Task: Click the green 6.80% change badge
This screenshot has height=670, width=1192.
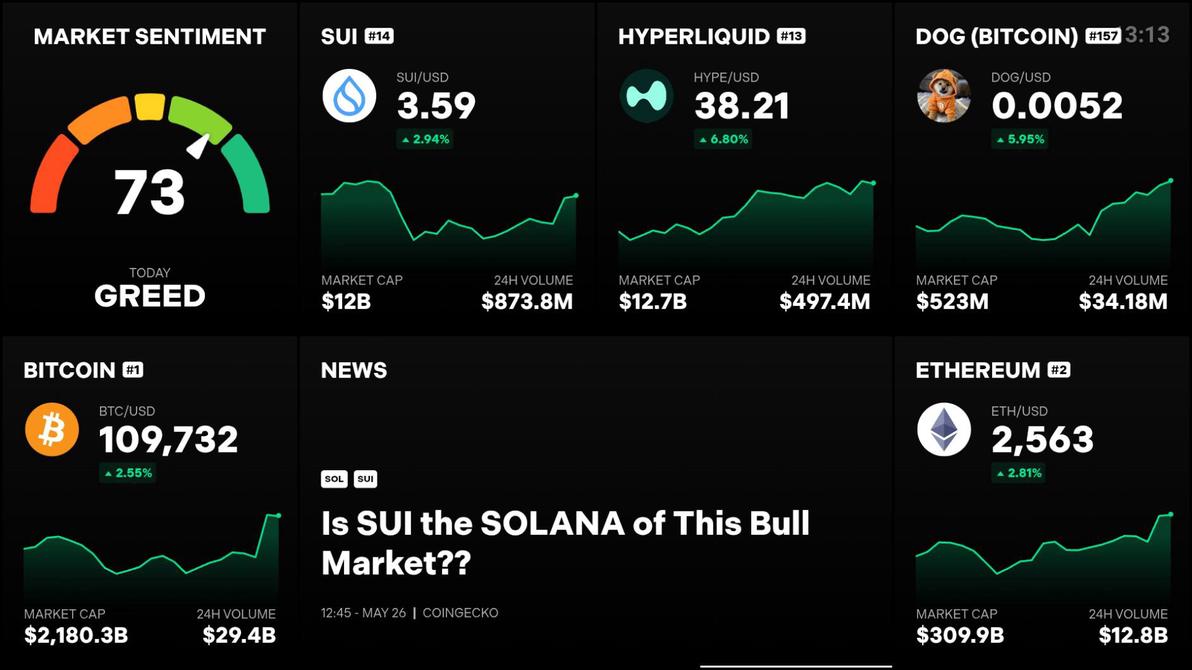Action: [x=723, y=139]
